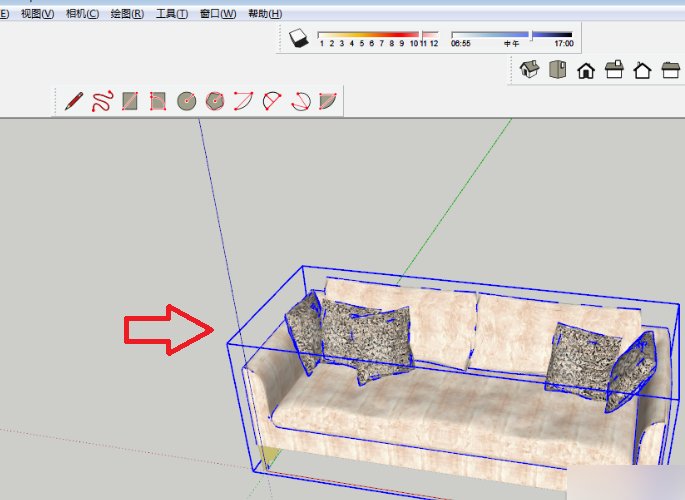Toggle shadow display button
This screenshot has width=685, height=500.
click(298, 39)
